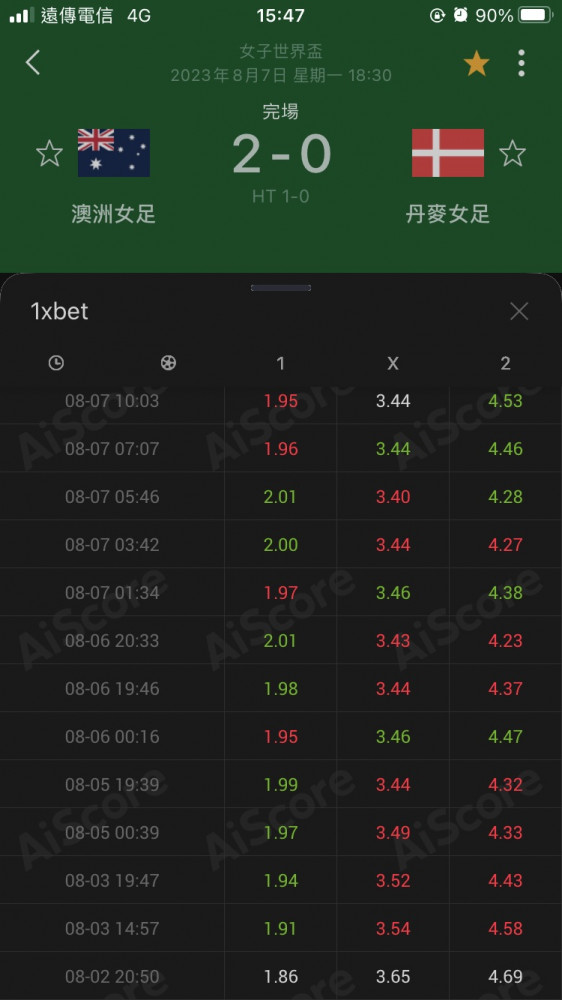Viewport: 562px width, 1000px height.
Task: Select home odds 1.91
Action: (281, 929)
